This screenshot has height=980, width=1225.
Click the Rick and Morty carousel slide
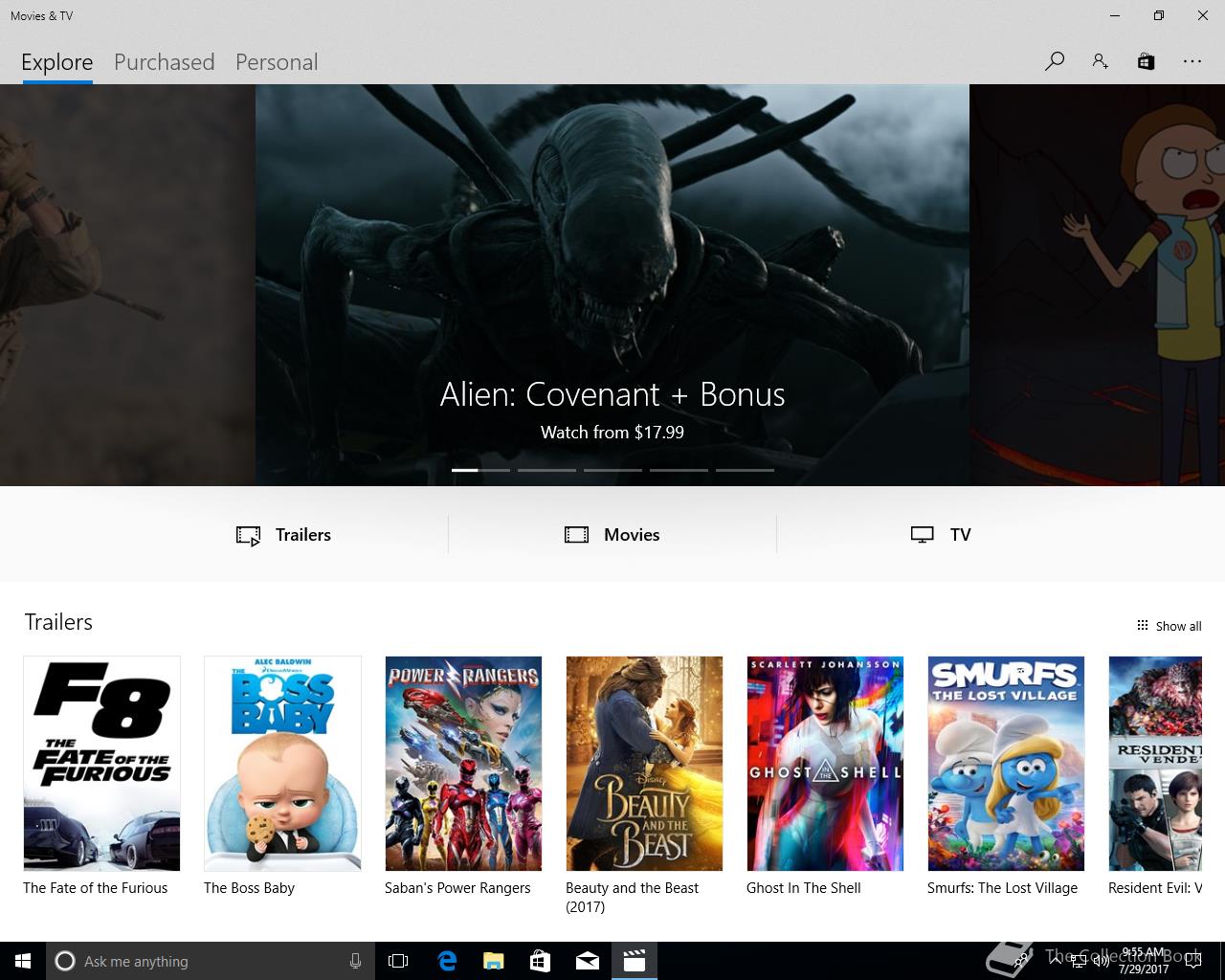pos(1097,285)
